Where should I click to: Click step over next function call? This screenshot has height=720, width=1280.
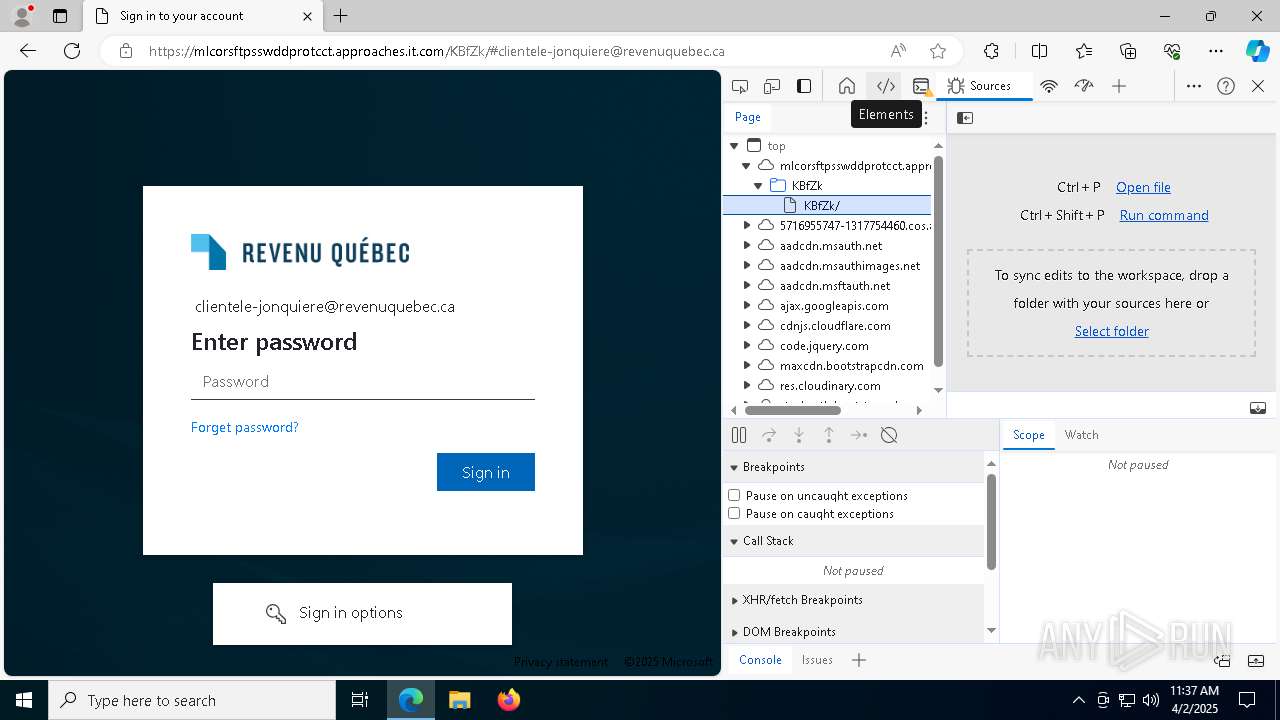click(769, 435)
